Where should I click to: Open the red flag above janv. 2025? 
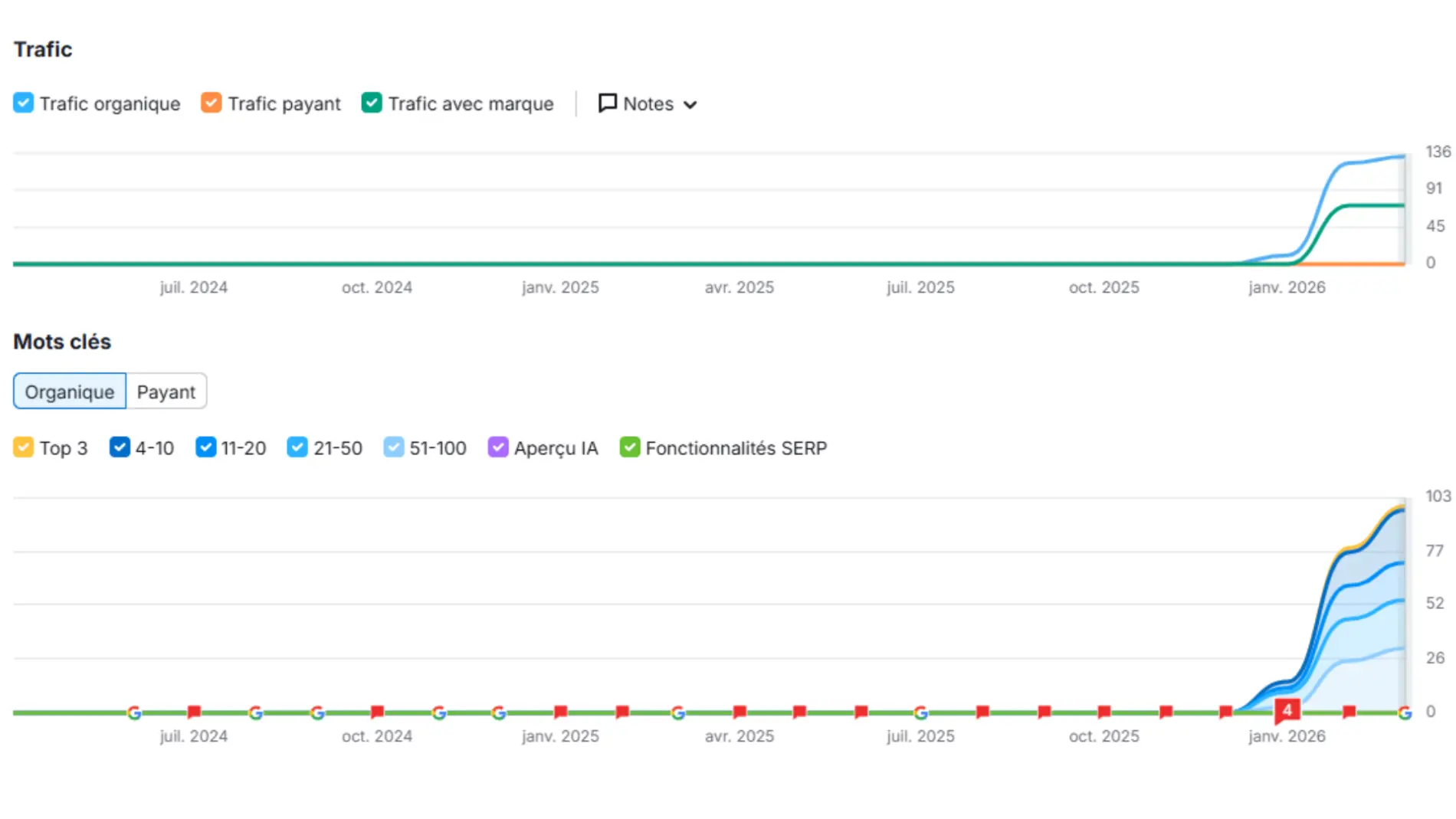561,712
